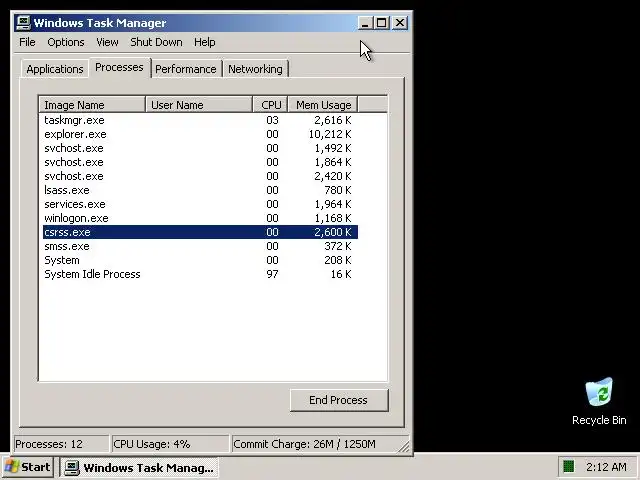
Task: Open the Options menu
Action: (66, 42)
